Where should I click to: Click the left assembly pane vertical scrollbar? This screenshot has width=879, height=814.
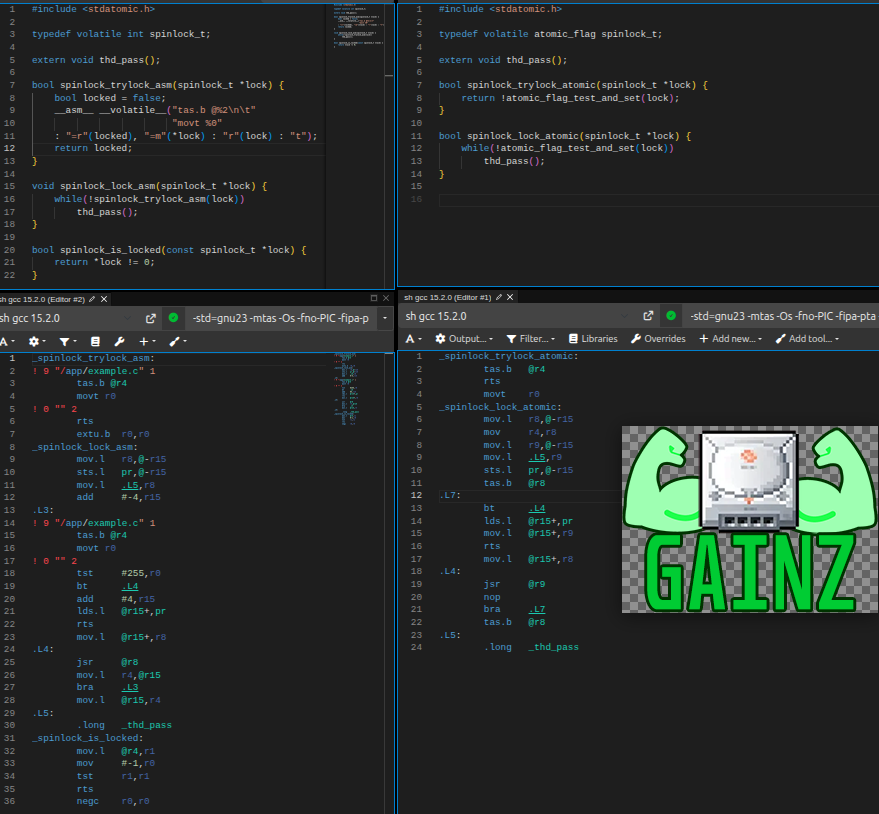pyautogui.click(x=389, y=583)
